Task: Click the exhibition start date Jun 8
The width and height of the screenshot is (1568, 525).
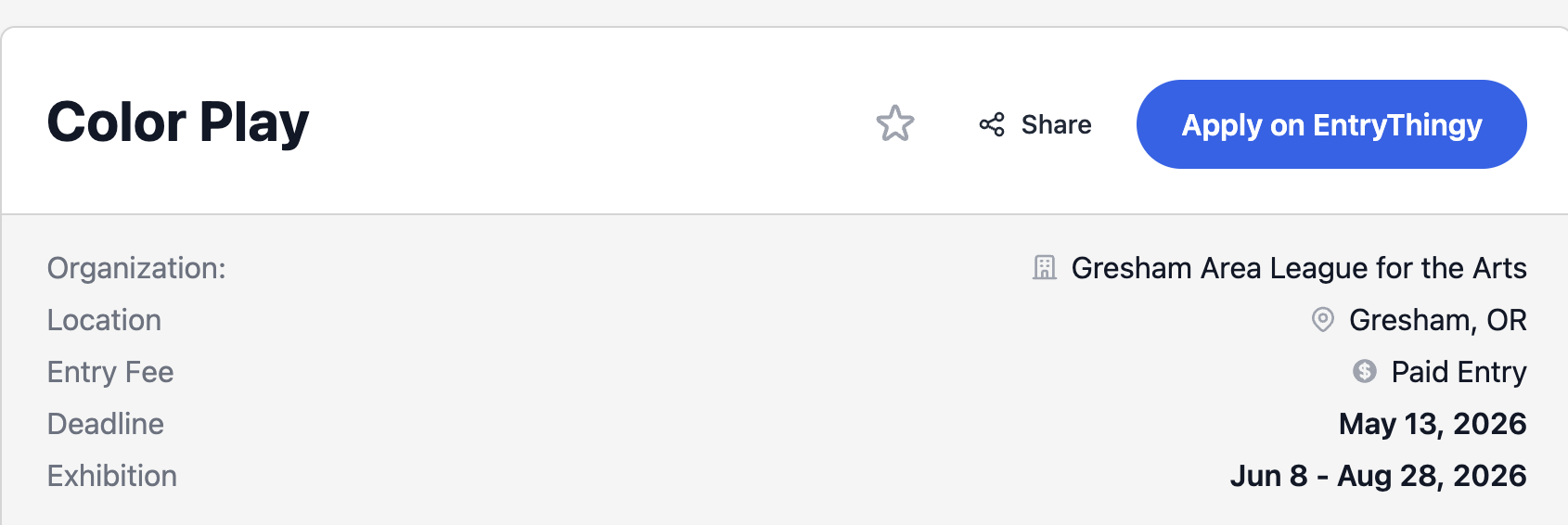Action: [1268, 476]
